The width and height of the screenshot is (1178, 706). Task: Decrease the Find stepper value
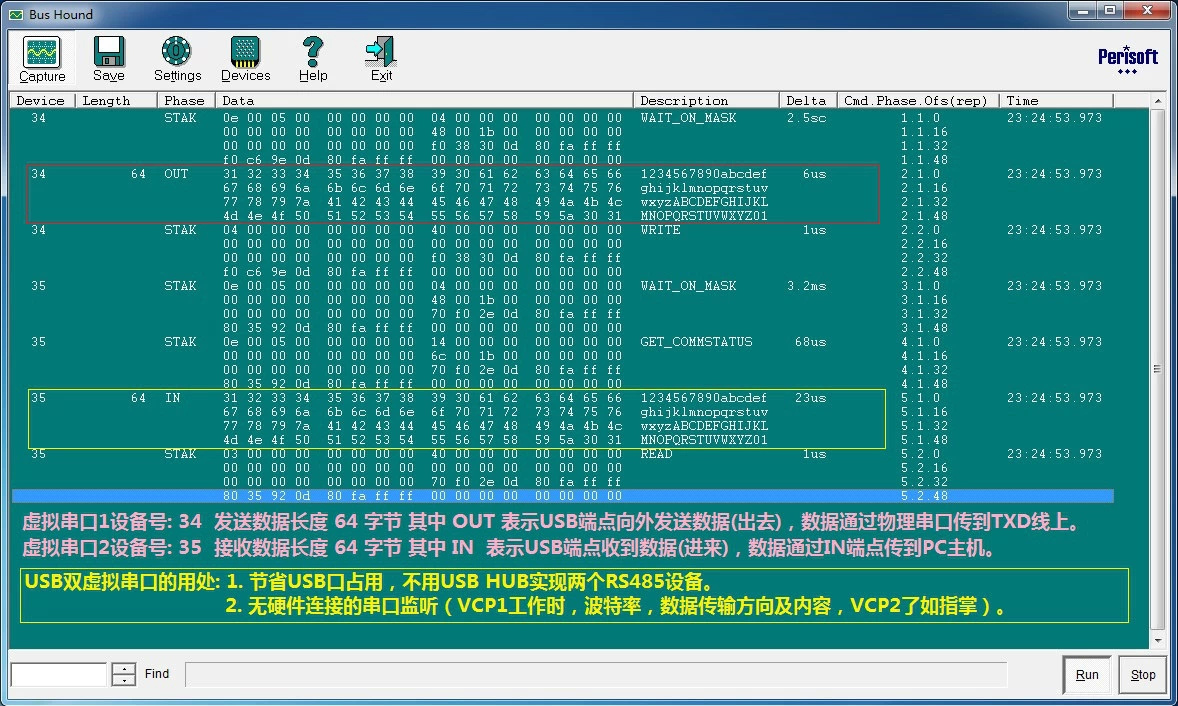pos(124,680)
